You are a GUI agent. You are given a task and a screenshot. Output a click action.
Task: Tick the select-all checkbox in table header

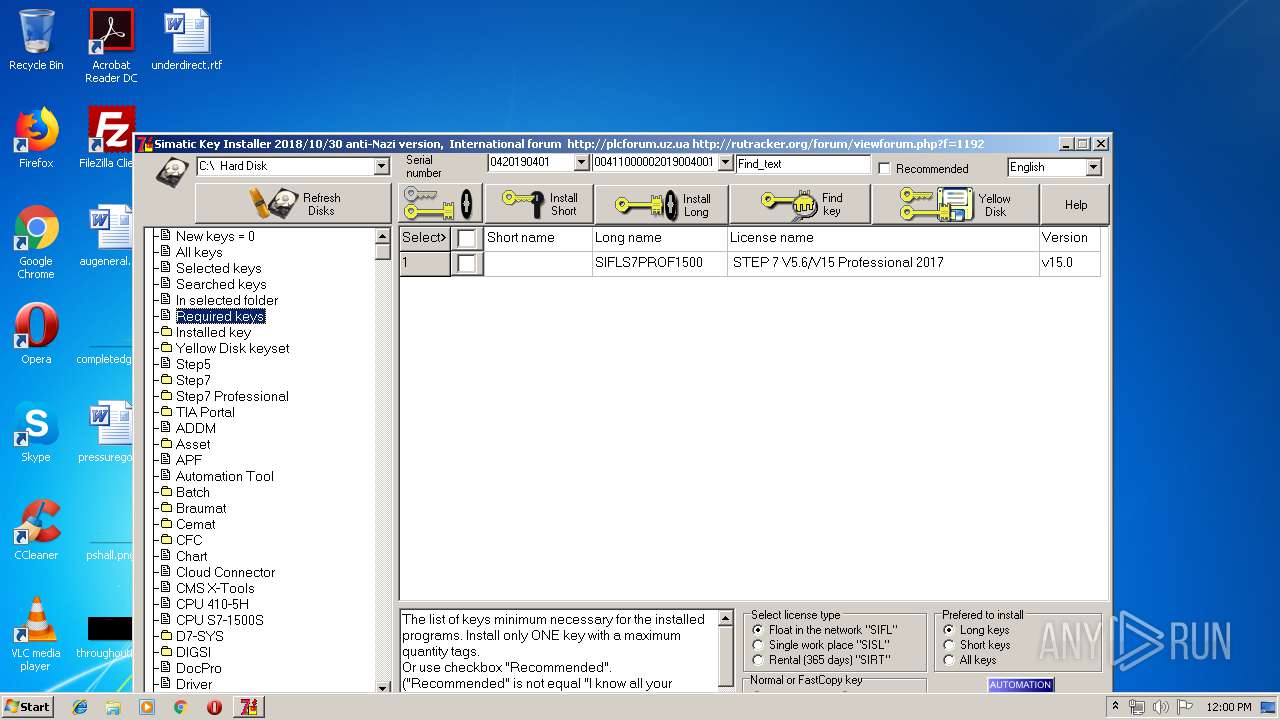point(466,238)
